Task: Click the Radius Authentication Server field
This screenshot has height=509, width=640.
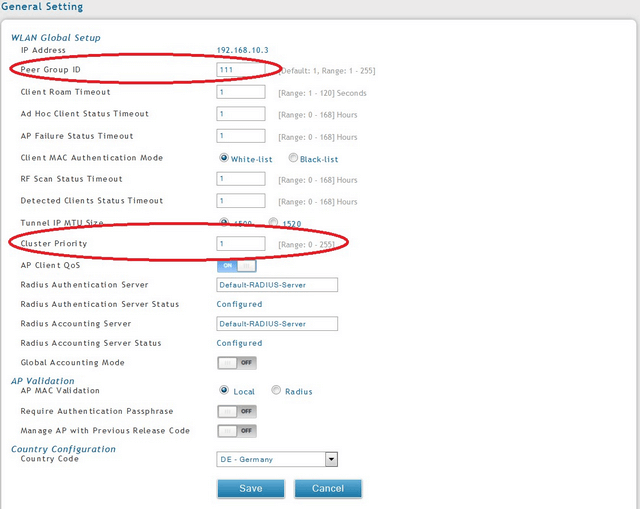Action: click(x=277, y=285)
